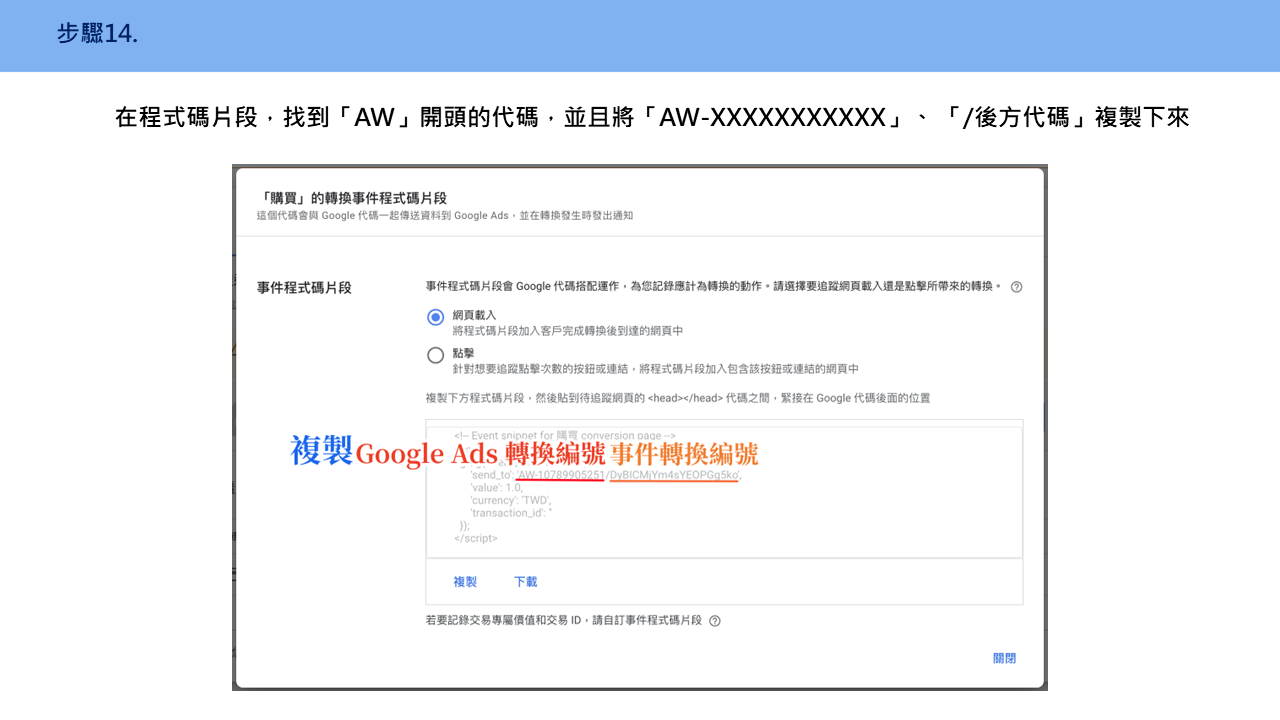Click the 'currency': 'TWD' code line

click(511, 500)
